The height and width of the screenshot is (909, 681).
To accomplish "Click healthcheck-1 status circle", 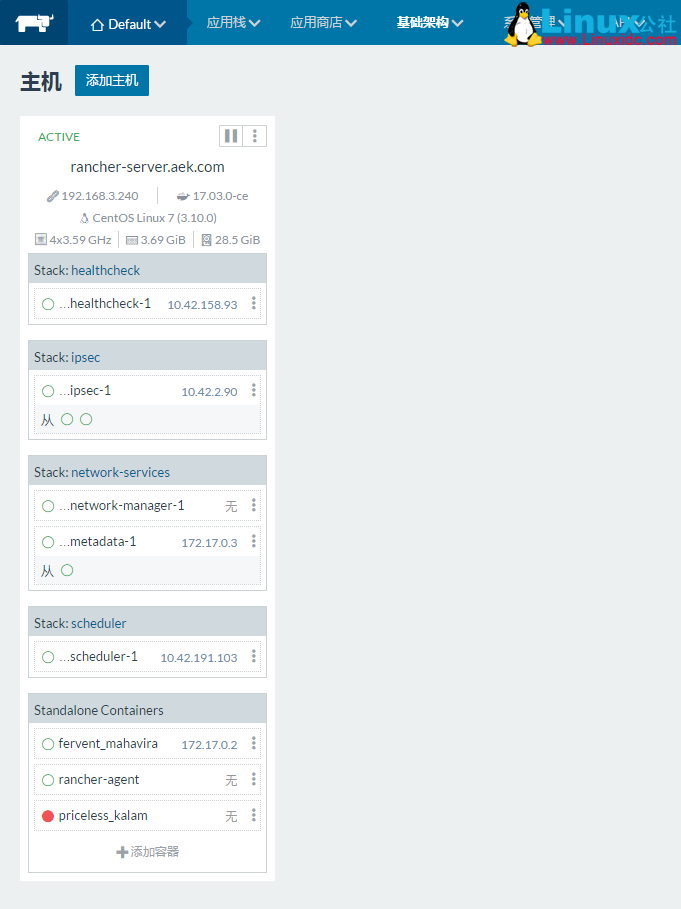I will (x=48, y=304).
